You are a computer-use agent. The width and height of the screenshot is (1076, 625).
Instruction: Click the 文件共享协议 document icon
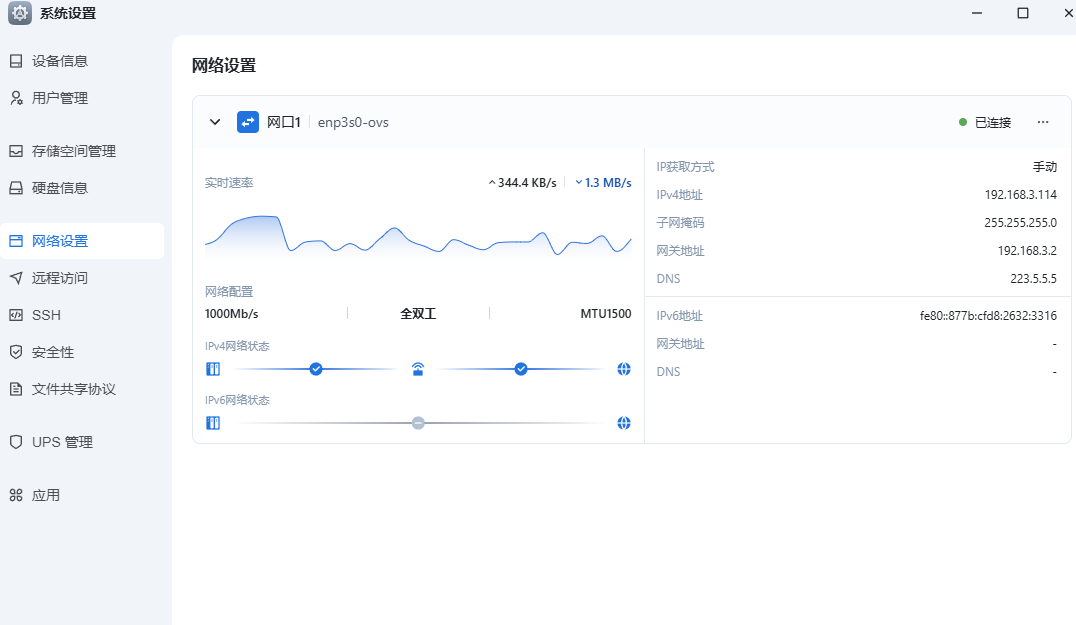tap(16, 389)
